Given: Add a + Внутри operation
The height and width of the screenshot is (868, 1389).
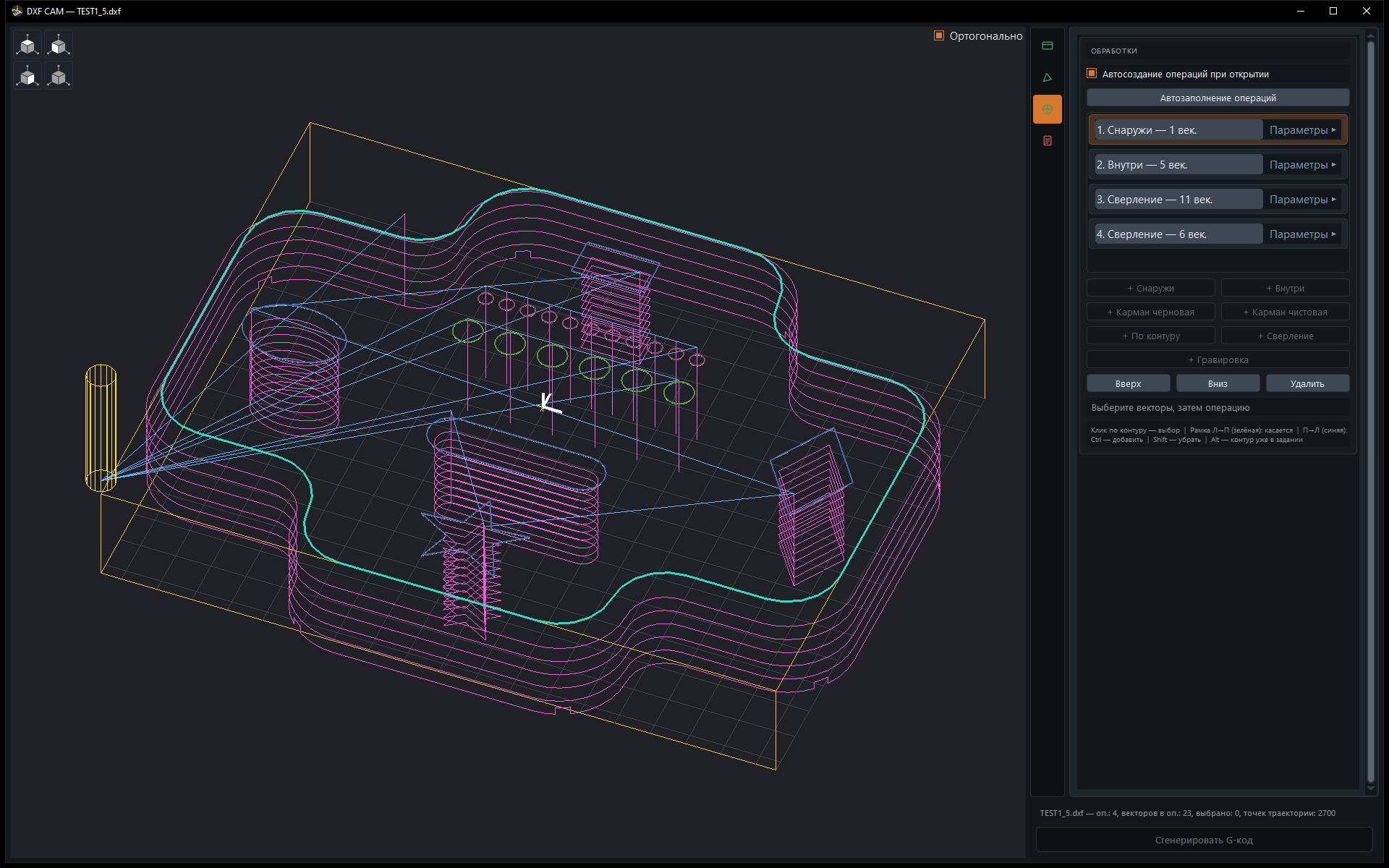Looking at the screenshot, I should [x=1285, y=288].
